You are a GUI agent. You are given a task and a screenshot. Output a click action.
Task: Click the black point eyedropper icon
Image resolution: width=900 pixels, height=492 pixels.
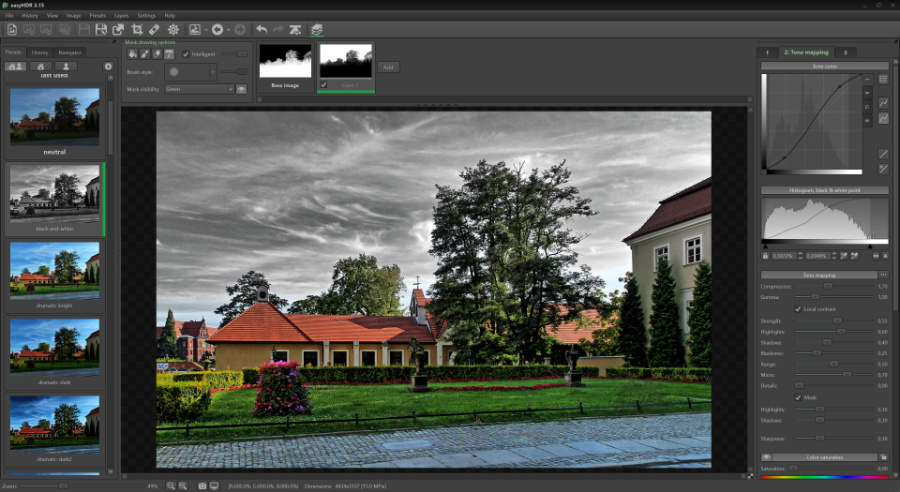tap(844, 255)
